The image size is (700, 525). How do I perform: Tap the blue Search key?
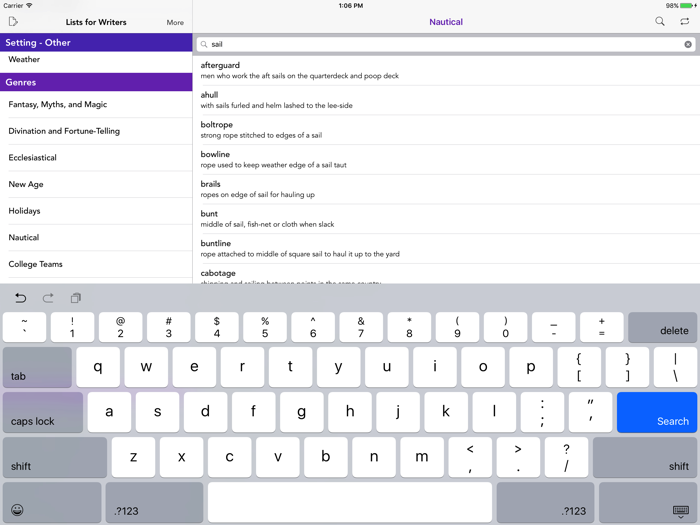coord(657,412)
